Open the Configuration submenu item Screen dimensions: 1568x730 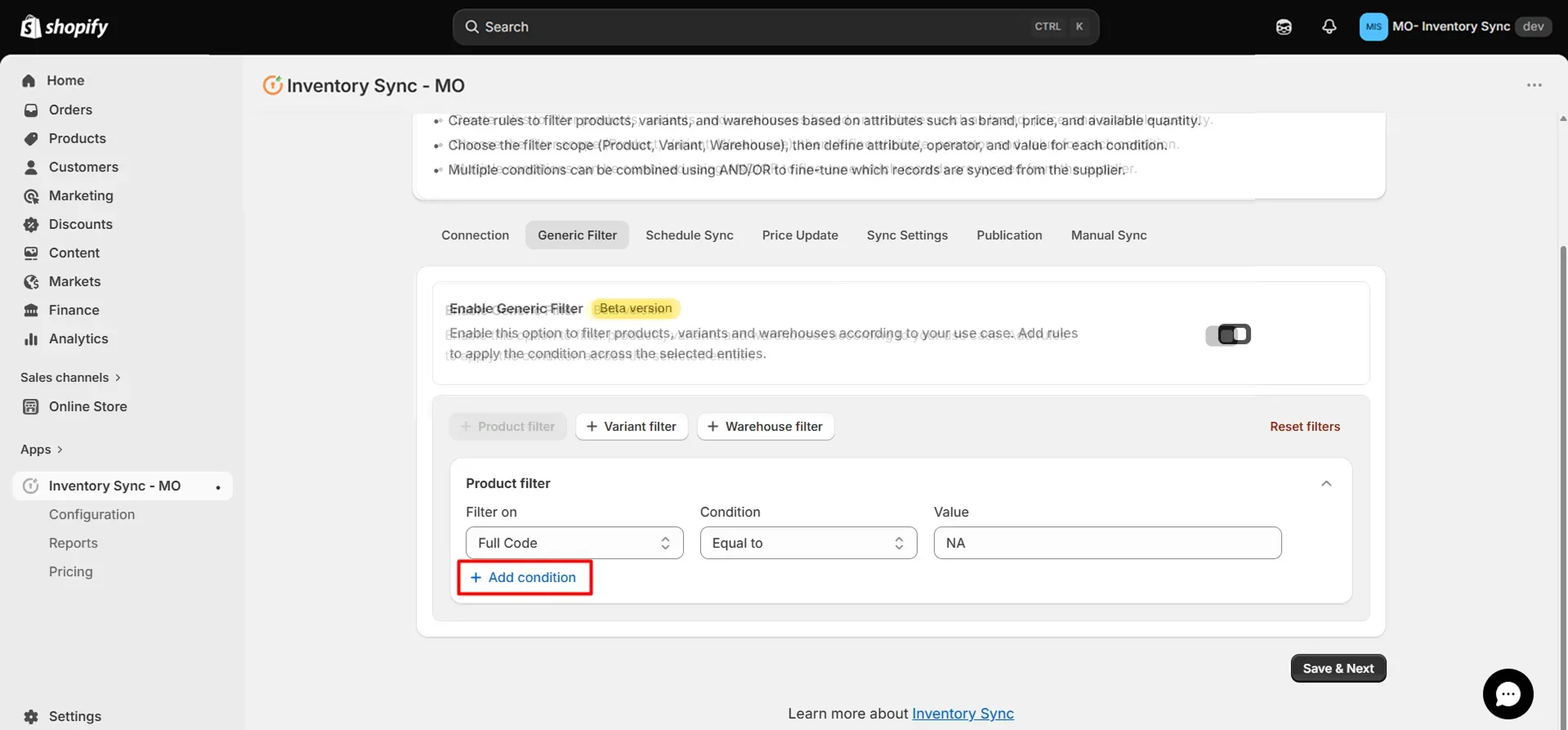coord(92,514)
